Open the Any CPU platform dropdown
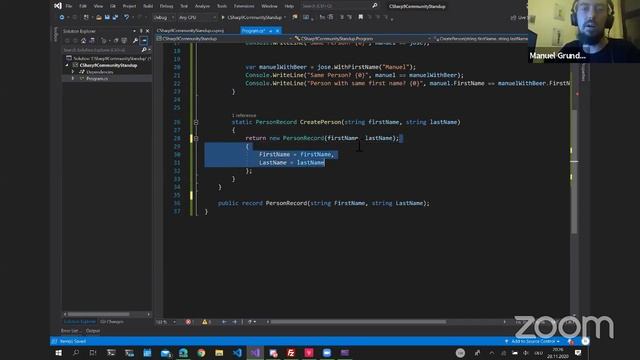The height and width of the screenshot is (360, 640). (197, 18)
